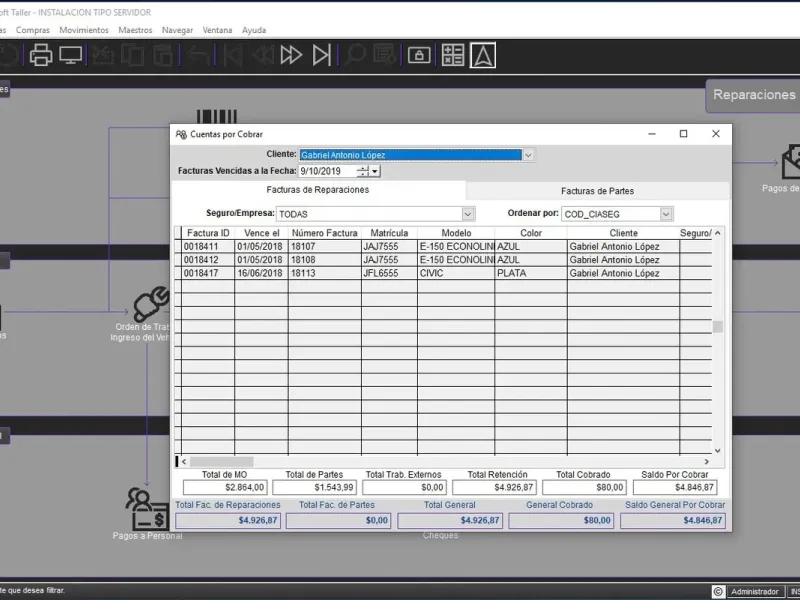Open the Orden de Trabajo plug icon
The image size is (800, 600).
coord(149,305)
